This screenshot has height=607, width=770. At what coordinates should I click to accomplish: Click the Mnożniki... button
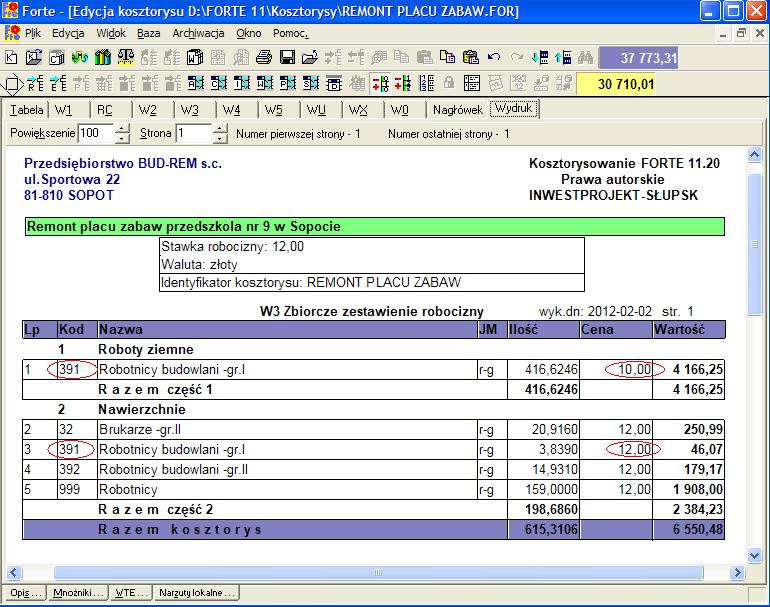78,593
